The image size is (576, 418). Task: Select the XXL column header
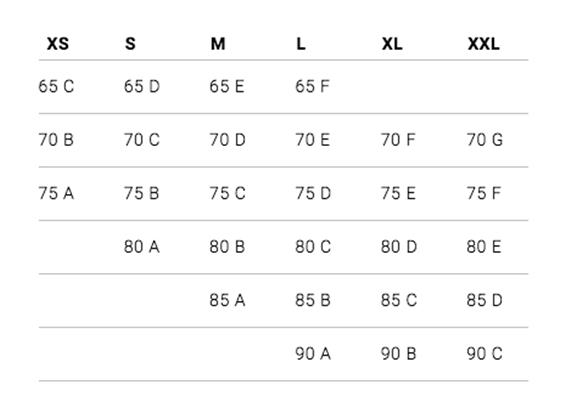coord(483,44)
